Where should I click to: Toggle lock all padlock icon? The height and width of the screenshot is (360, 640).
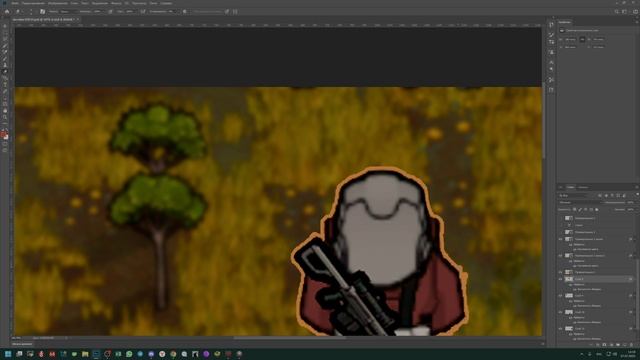(x=597, y=209)
